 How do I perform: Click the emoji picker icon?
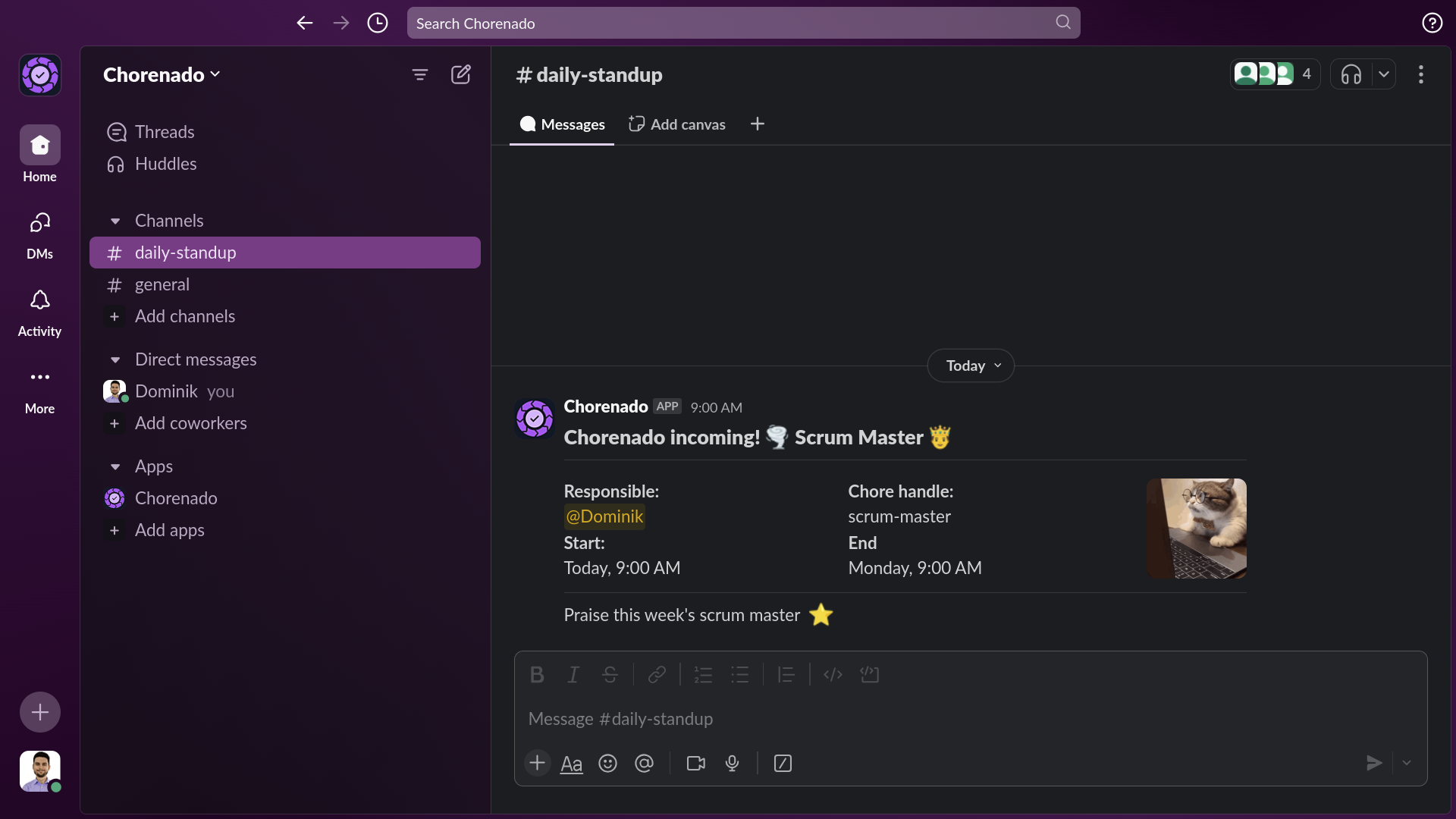point(607,763)
